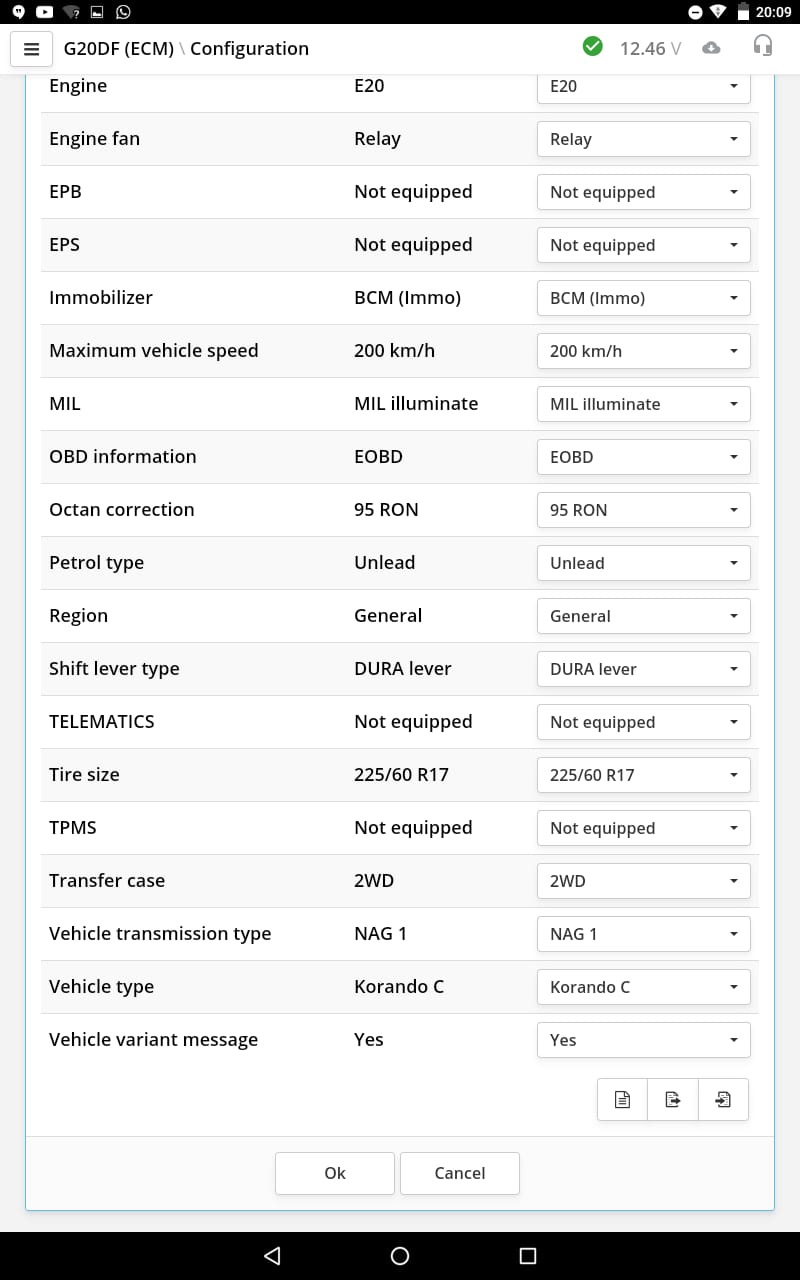Click the green connection status checkmark
Screen dimensions: 800x1280
592,46
